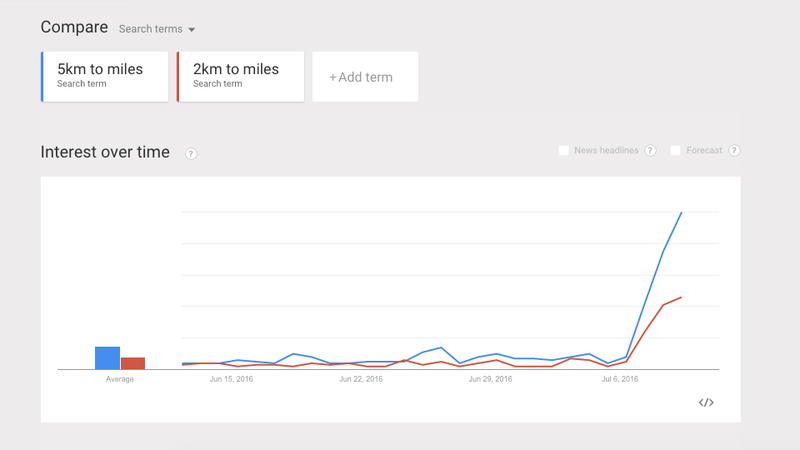Click the Jul 6, 2016 axis label
Image resolution: width=800 pixels, height=450 pixels.
[620, 379]
